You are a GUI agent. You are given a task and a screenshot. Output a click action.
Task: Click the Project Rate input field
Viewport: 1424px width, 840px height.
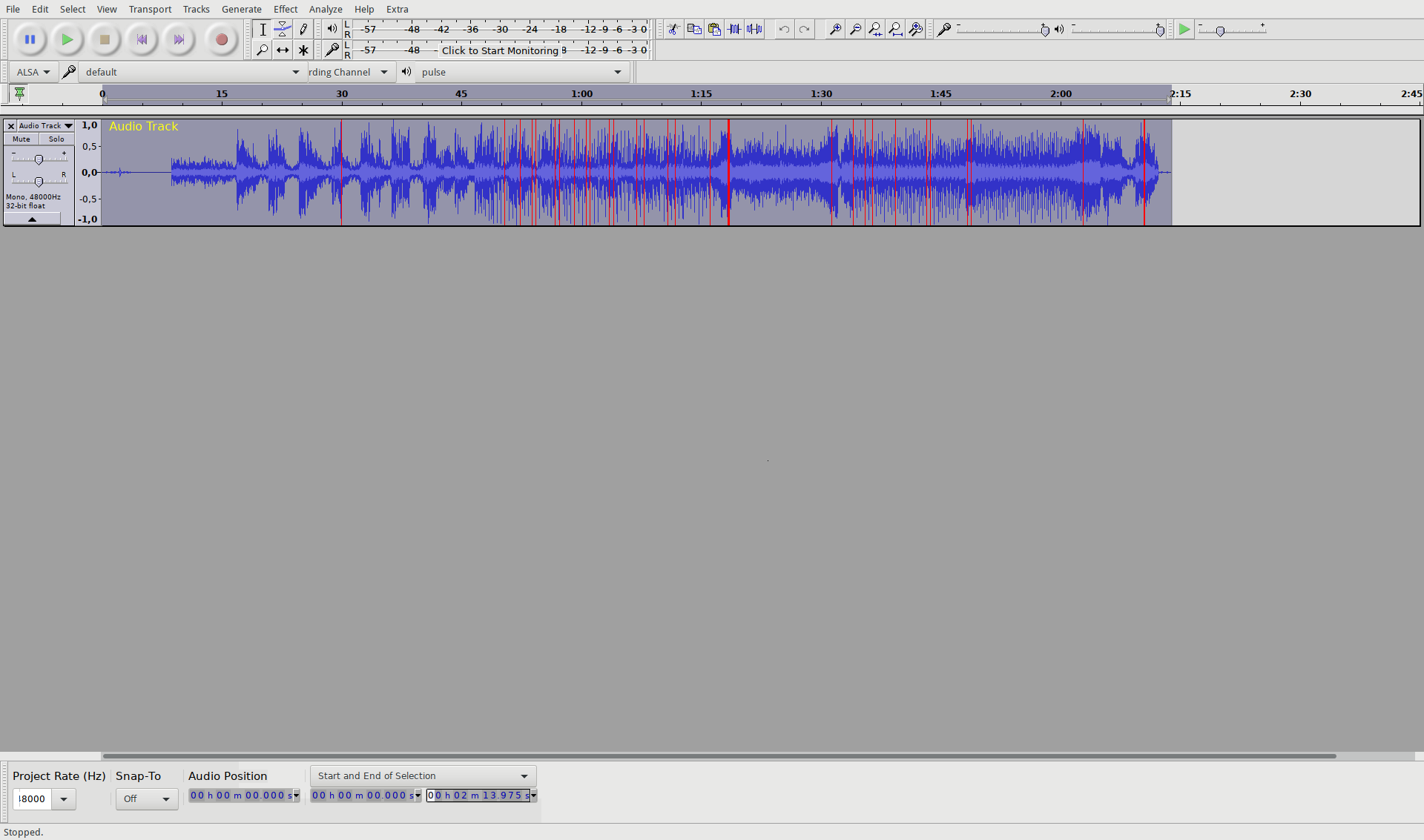click(33, 799)
